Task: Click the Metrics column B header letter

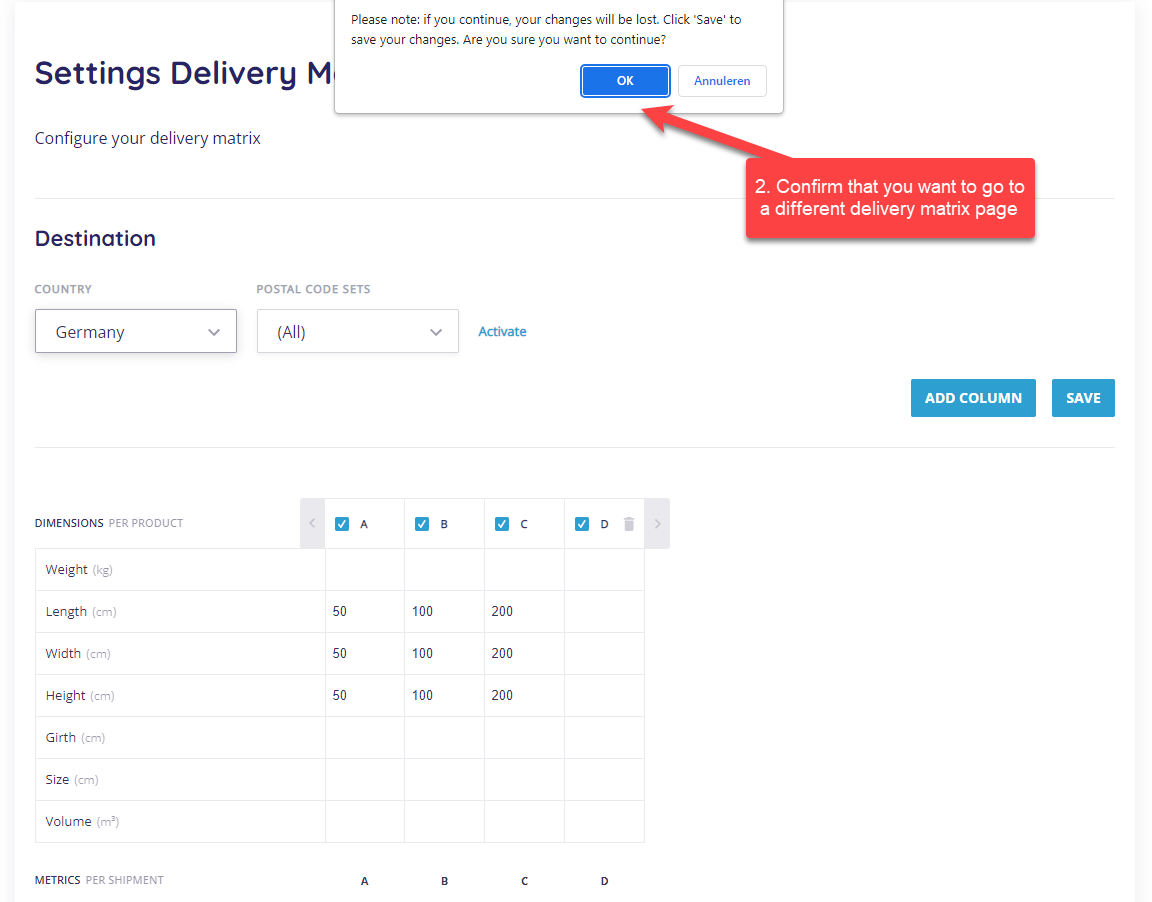Action: point(444,881)
